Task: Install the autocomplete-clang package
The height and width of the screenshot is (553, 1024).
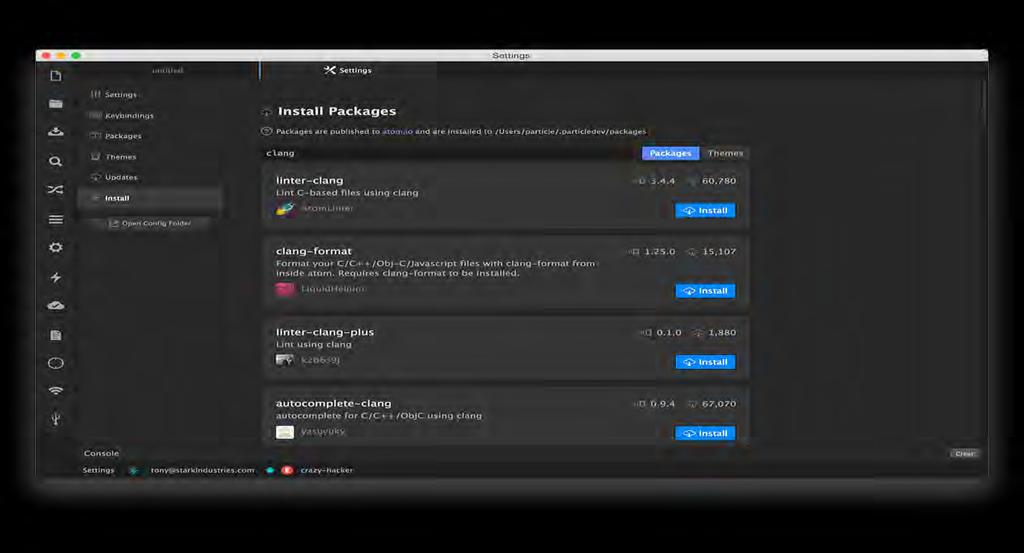Action: click(705, 433)
